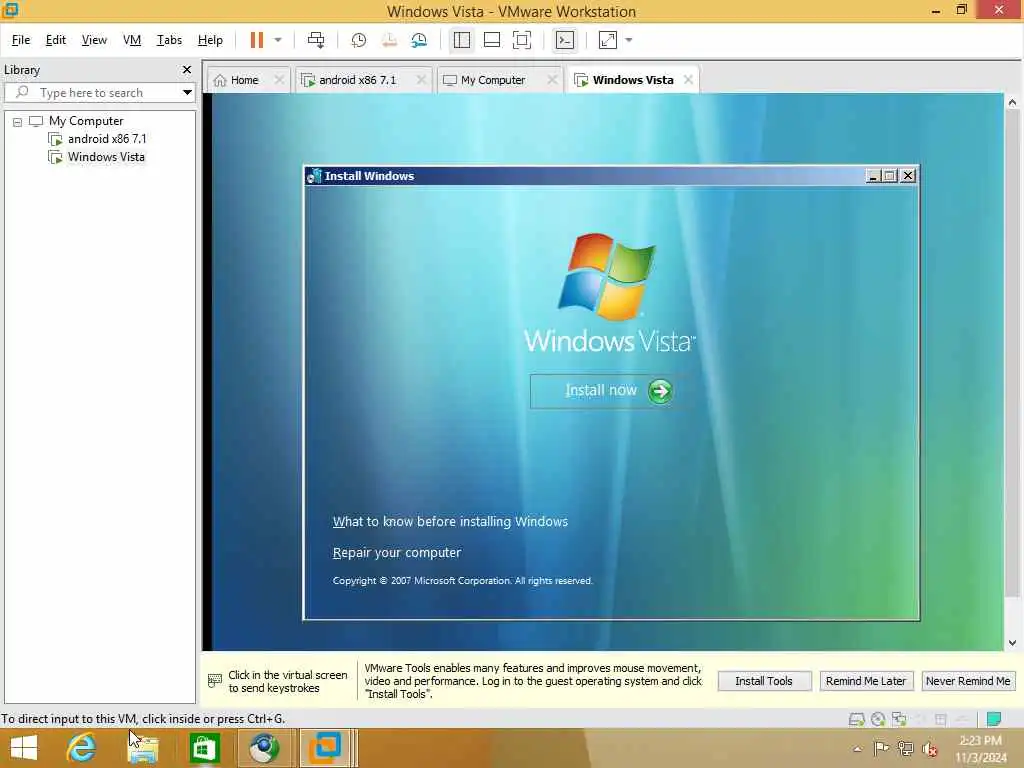Collapse the My Computer tree node
Image resolution: width=1024 pixels, height=768 pixels.
[18, 122]
